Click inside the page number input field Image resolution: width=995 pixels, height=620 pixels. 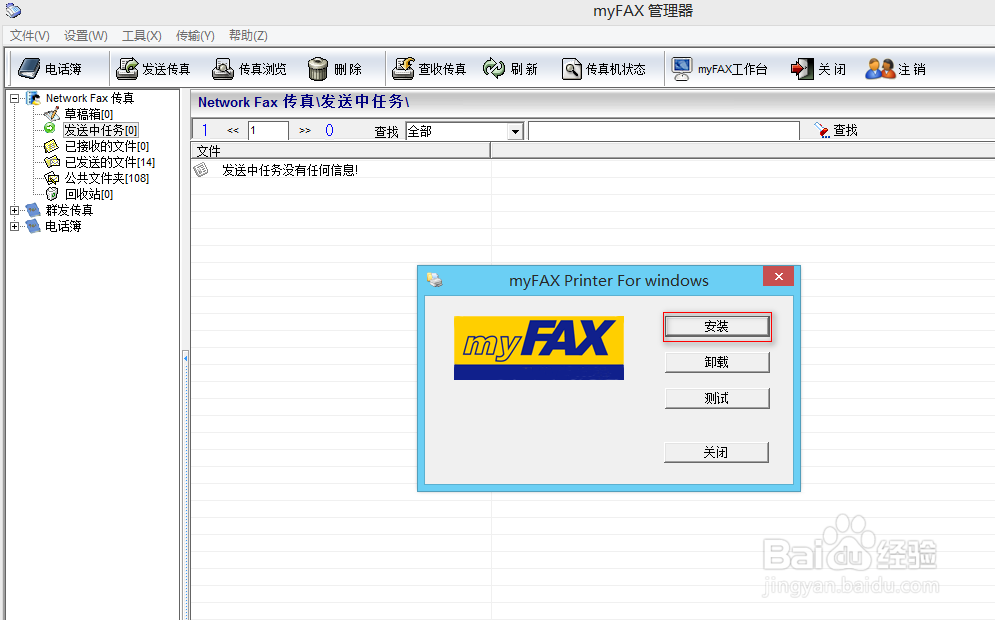pyautogui.click(x=267, y=130)
